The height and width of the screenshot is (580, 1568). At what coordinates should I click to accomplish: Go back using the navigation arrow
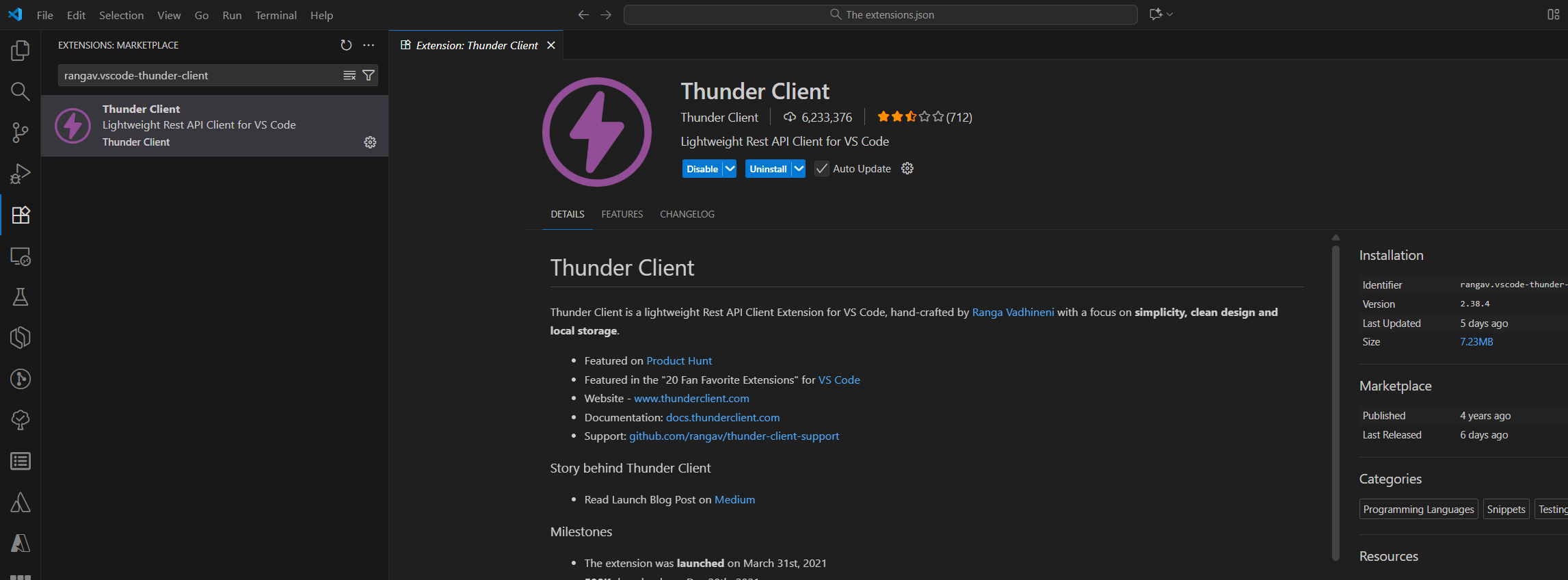click(583, 14)
